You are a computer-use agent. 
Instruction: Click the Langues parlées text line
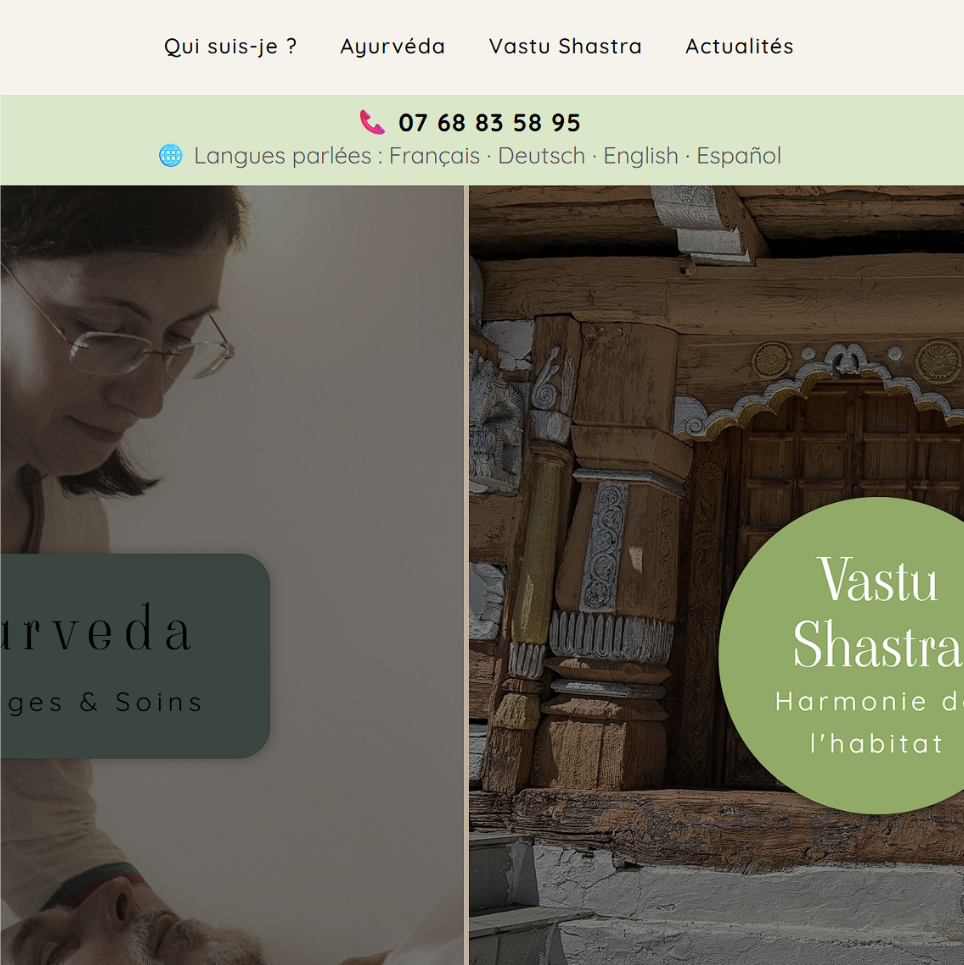(x=488, y=156)
